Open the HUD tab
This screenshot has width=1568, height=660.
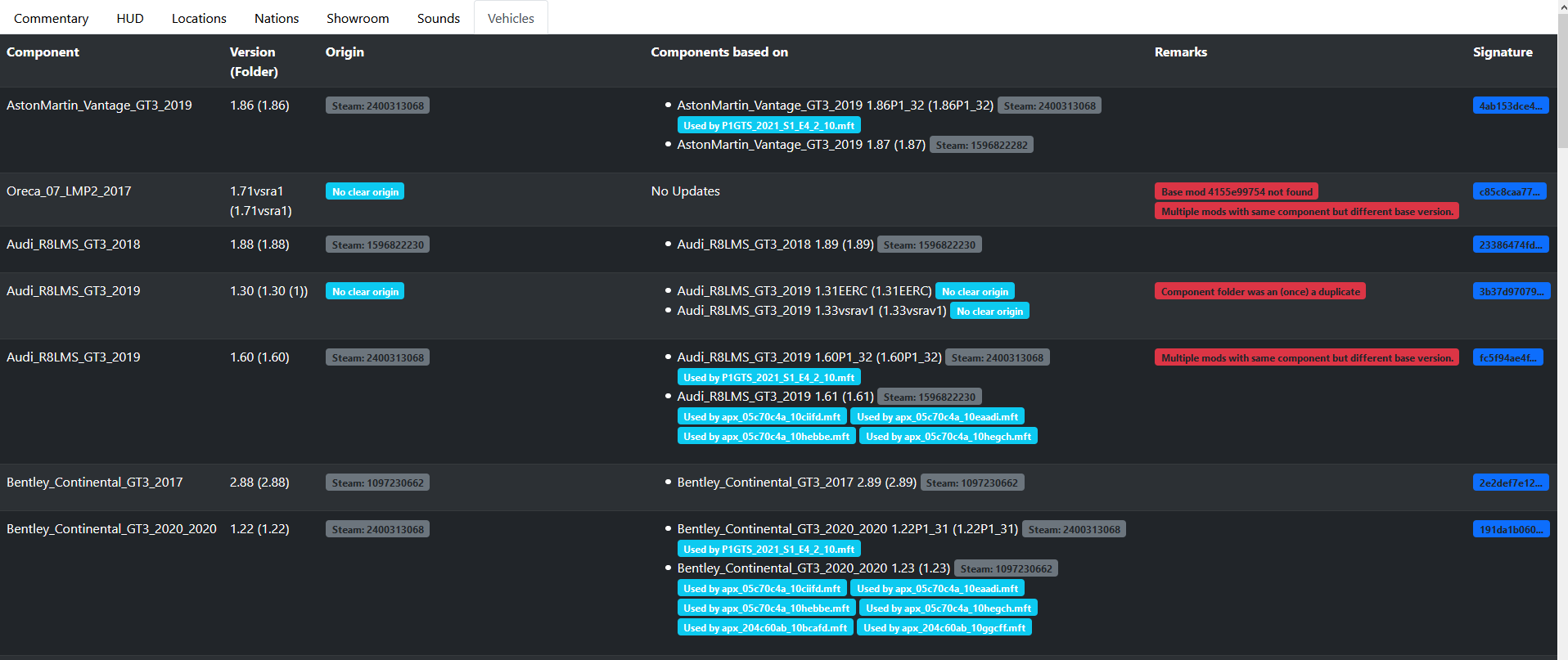(x=129, y=18)
